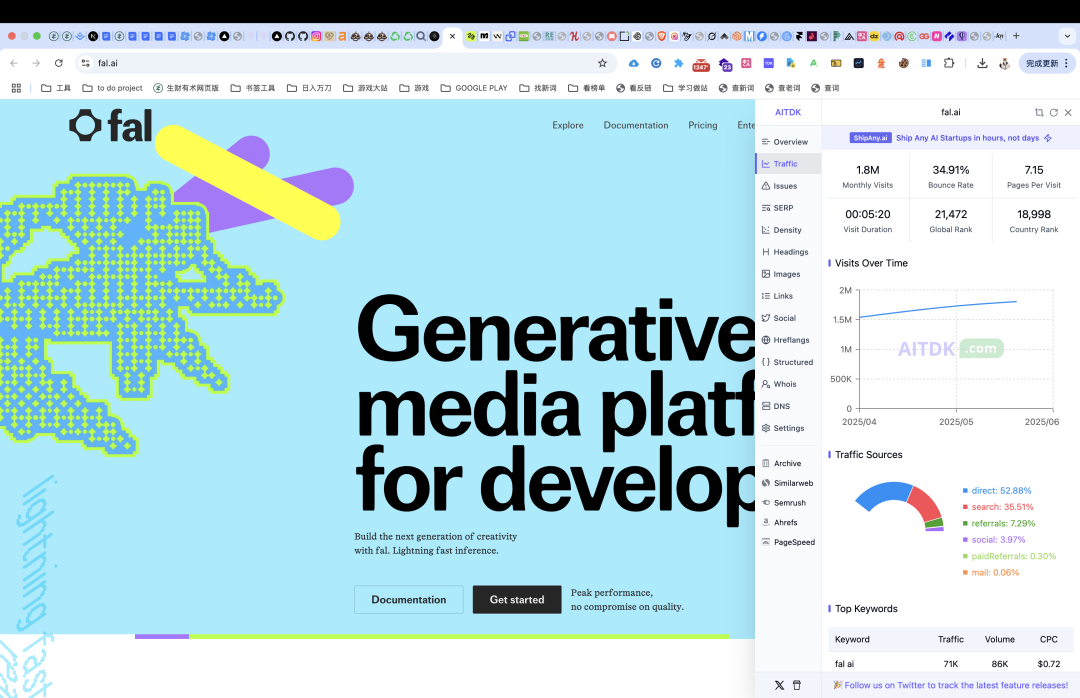Click the AITDK logo text
This screenshot has height=698, width=1080.
click(x=788, y=112)
